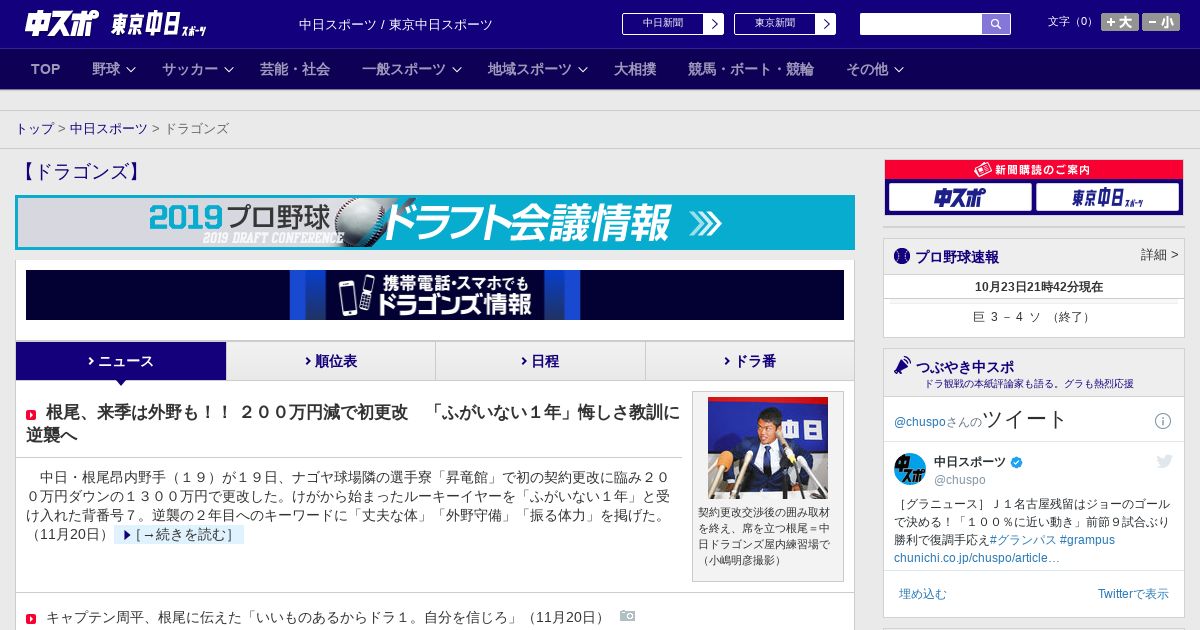Click the 新聞購読のご案内 header

pos(1034,170)
